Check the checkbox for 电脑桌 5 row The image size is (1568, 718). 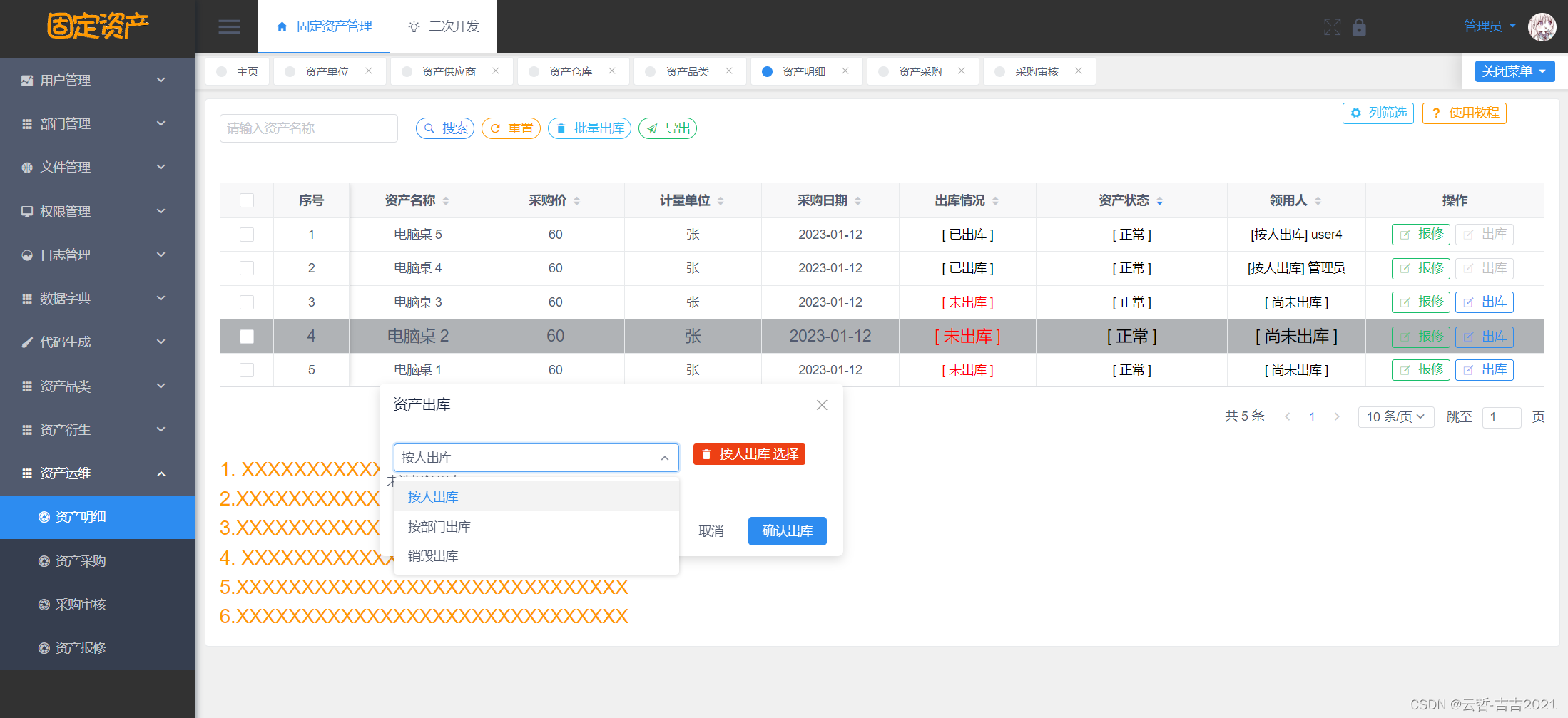point(247,235)
